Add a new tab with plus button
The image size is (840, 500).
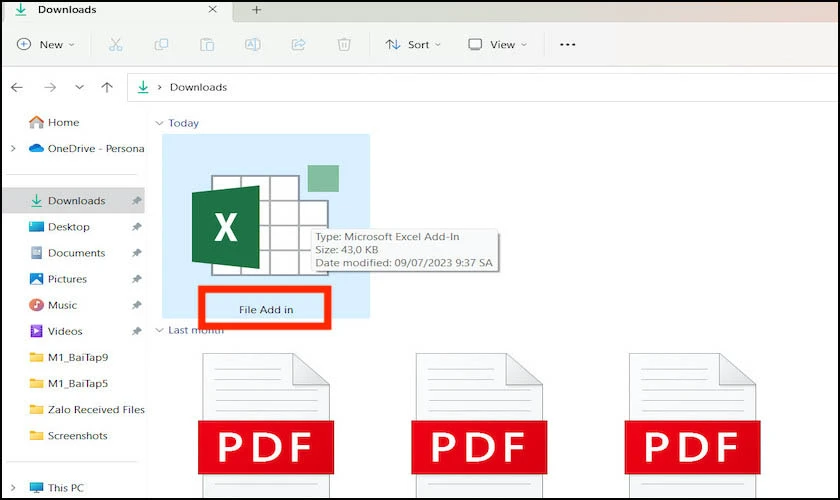point(257,10)
